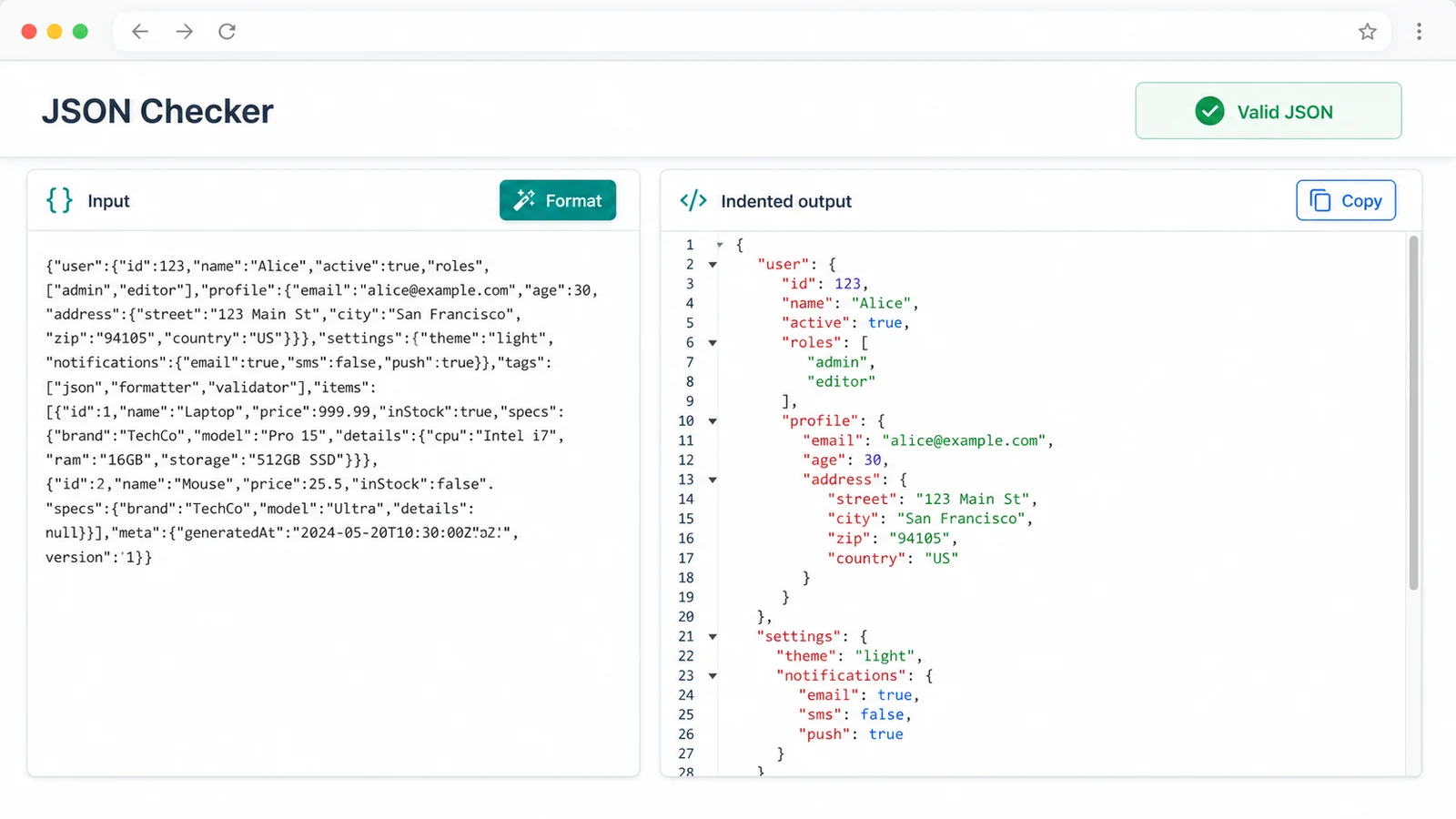Click the "country": "US" line
Image resolution: width=1456 pixels, height=819 pixels.
(893, 559)
